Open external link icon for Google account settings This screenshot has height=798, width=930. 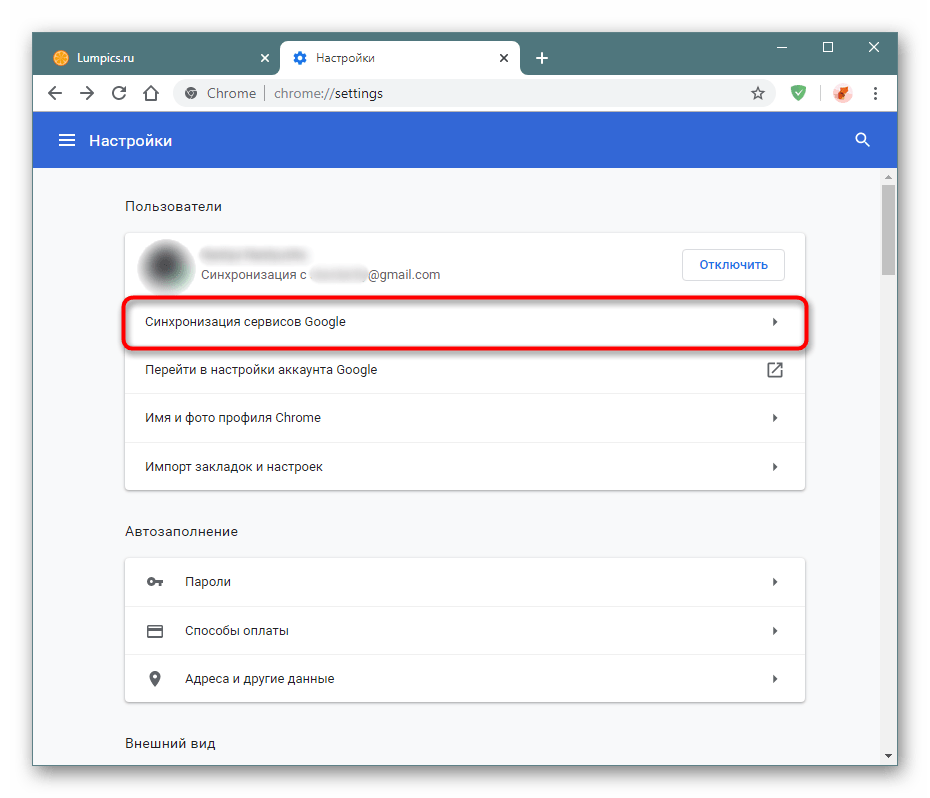pos(774,370)
